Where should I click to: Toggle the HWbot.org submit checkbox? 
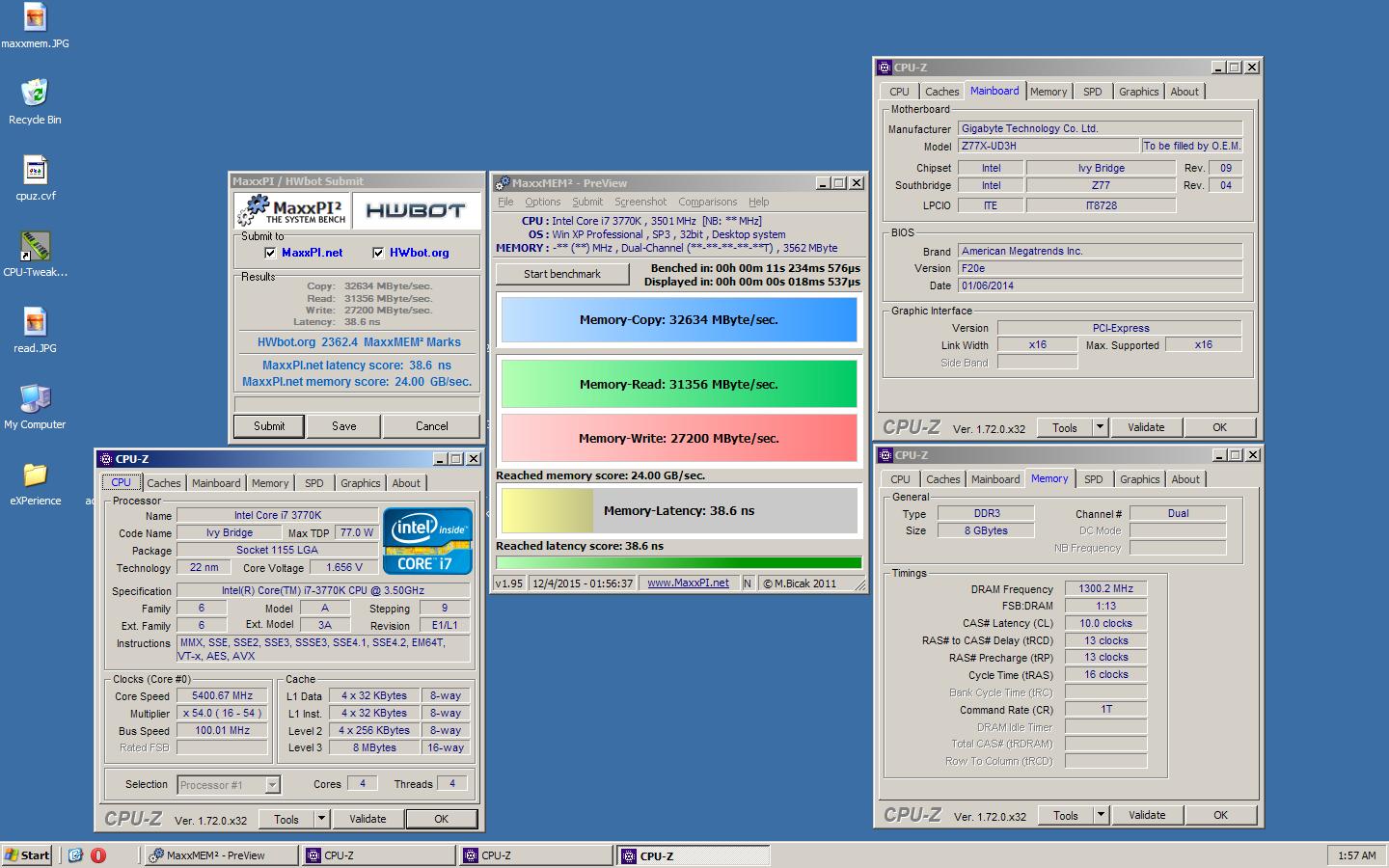click(378, 253)
